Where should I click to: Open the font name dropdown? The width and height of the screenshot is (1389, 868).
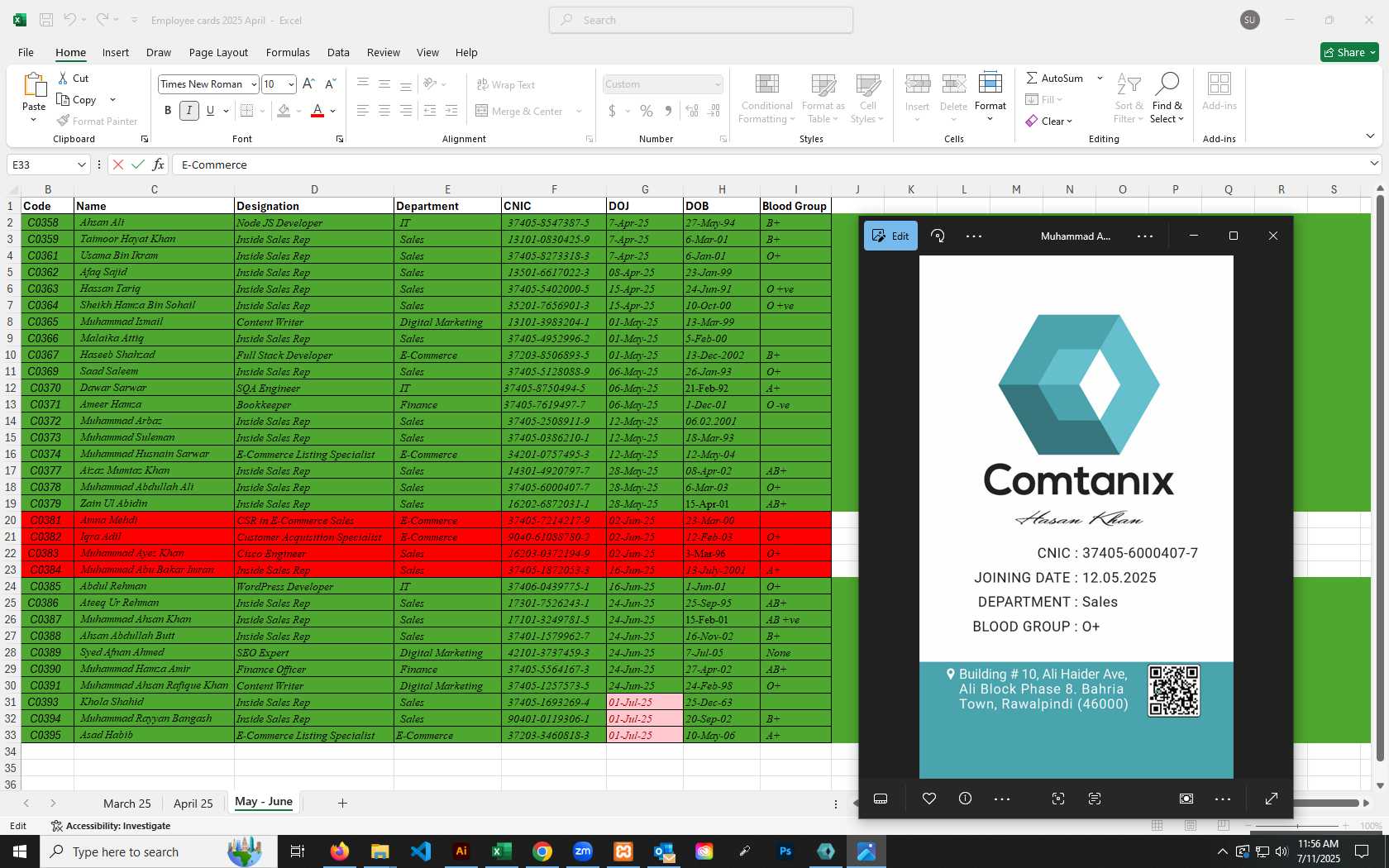coord(253,84)
